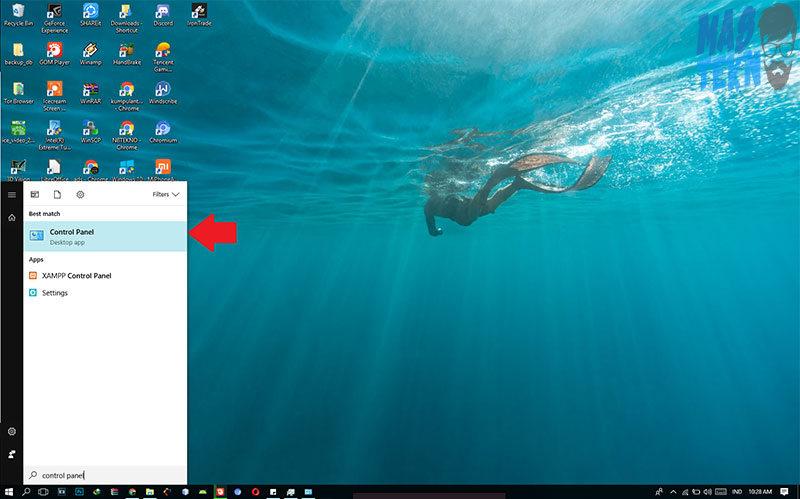Open File Explorer from the taskbar
The height and width of the screenshot is (499, 800).
150,492
